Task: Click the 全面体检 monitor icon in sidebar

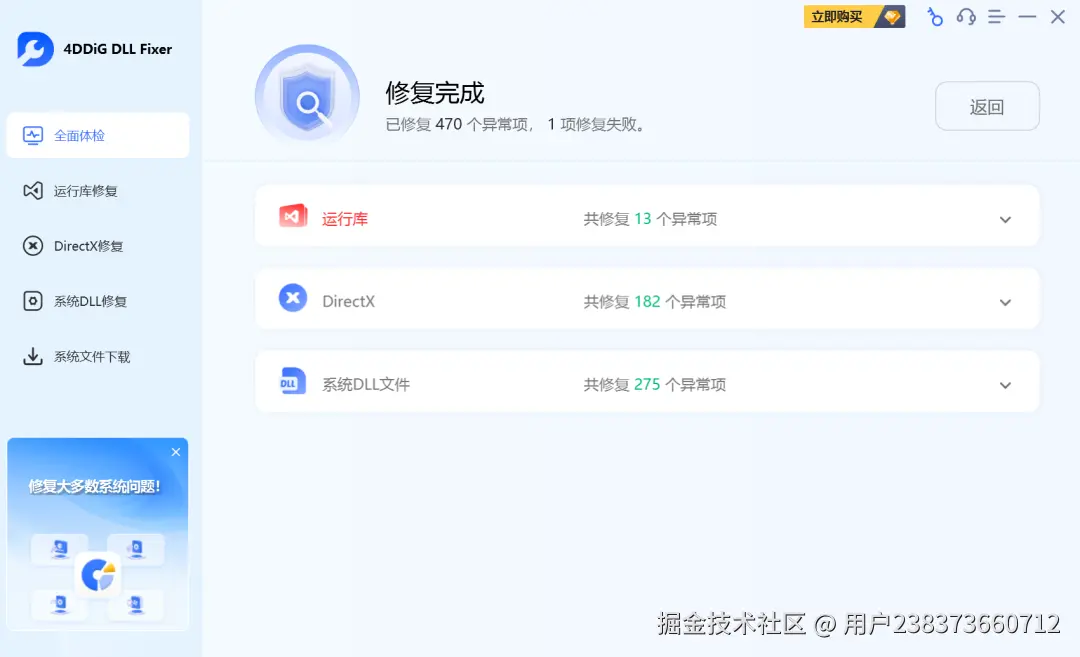Action: (x=32, y=136)
